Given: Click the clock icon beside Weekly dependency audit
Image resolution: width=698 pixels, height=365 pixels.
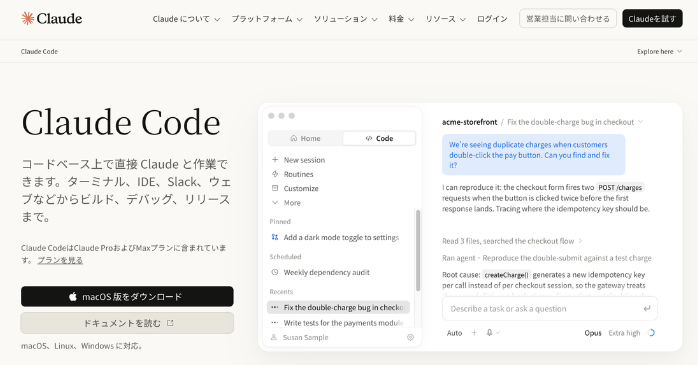Looking at the screenshot, I should [275, 272].
